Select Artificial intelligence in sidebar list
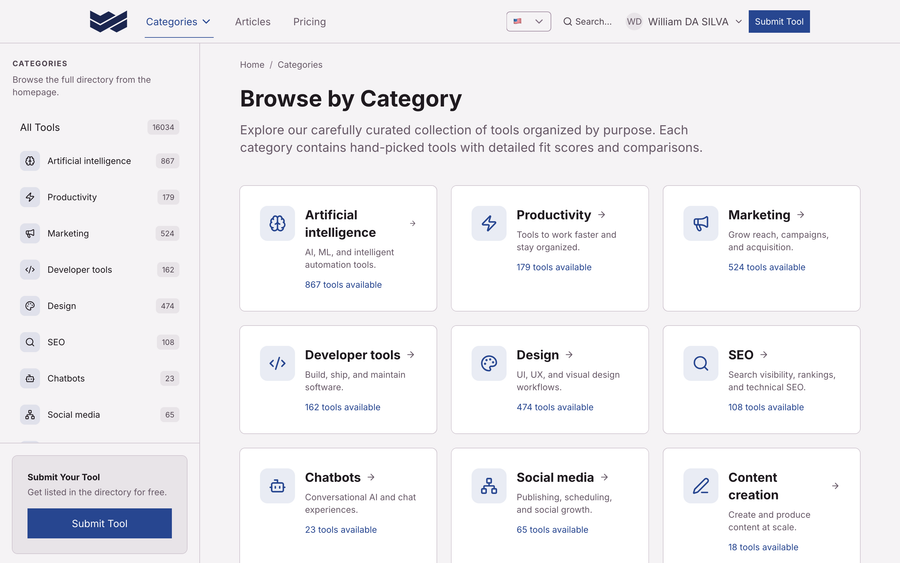Viewport: 900px width, 563px height. pos(99,161)
